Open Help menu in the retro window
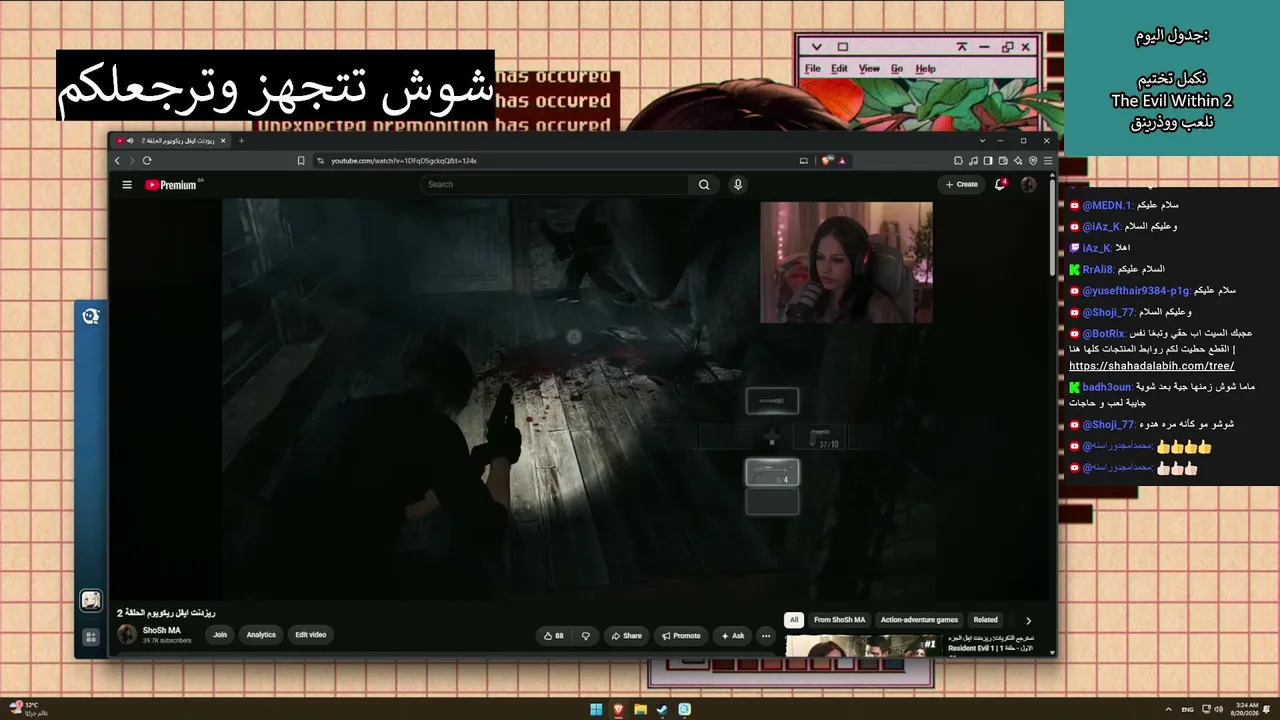This screenshot has width=1280, height=720. (926, 69)
